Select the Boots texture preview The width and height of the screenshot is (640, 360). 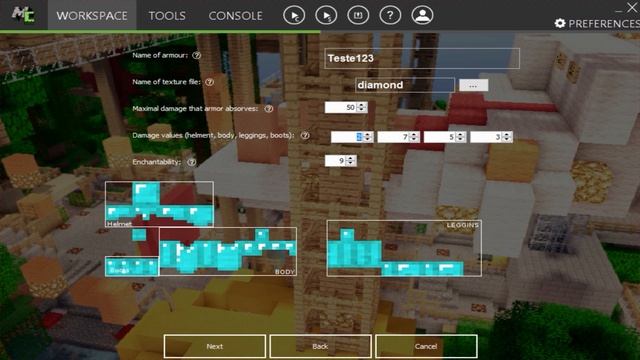coord(132,266)
